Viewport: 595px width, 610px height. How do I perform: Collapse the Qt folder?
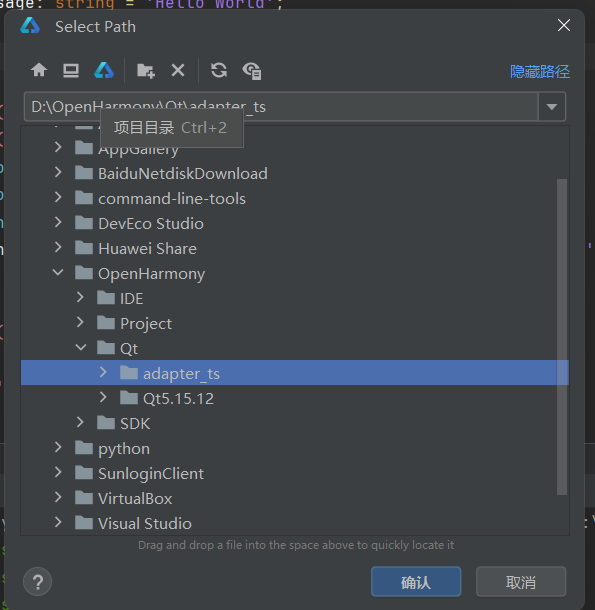[x=81, y=347]
